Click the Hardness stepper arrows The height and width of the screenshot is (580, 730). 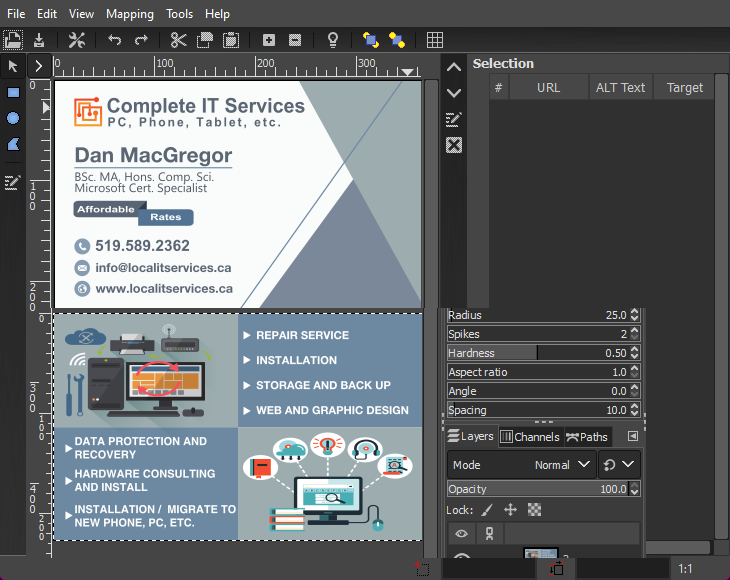635,353
